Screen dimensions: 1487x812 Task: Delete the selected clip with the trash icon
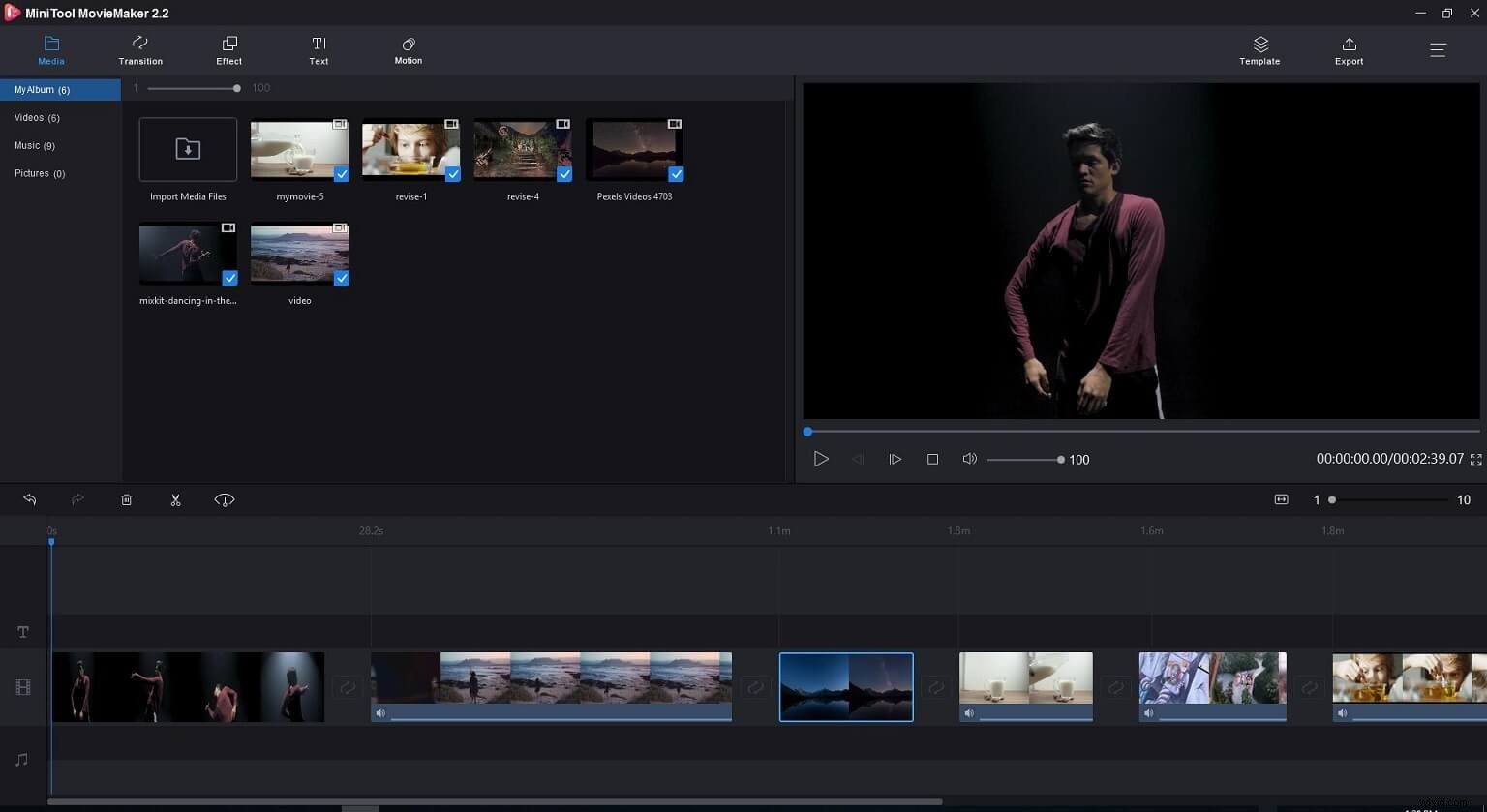(x=126, y=499)
